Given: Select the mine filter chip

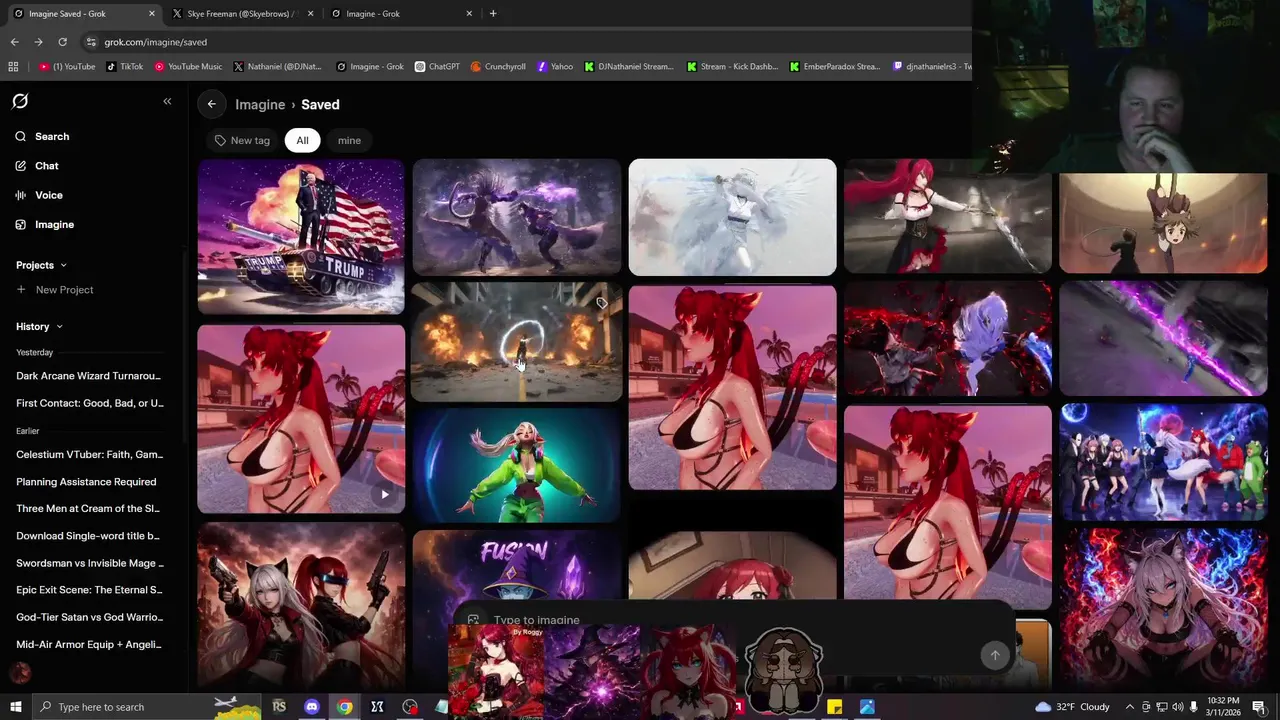Looking at the screenshot, I should [349, 140].
